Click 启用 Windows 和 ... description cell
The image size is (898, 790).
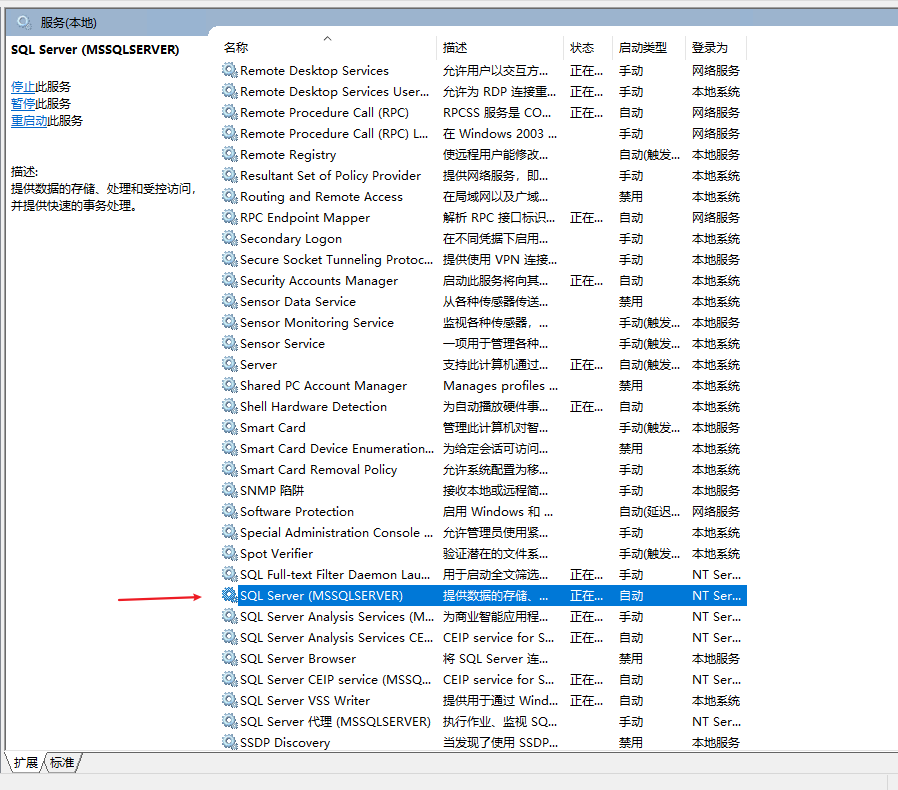point(498,512)
